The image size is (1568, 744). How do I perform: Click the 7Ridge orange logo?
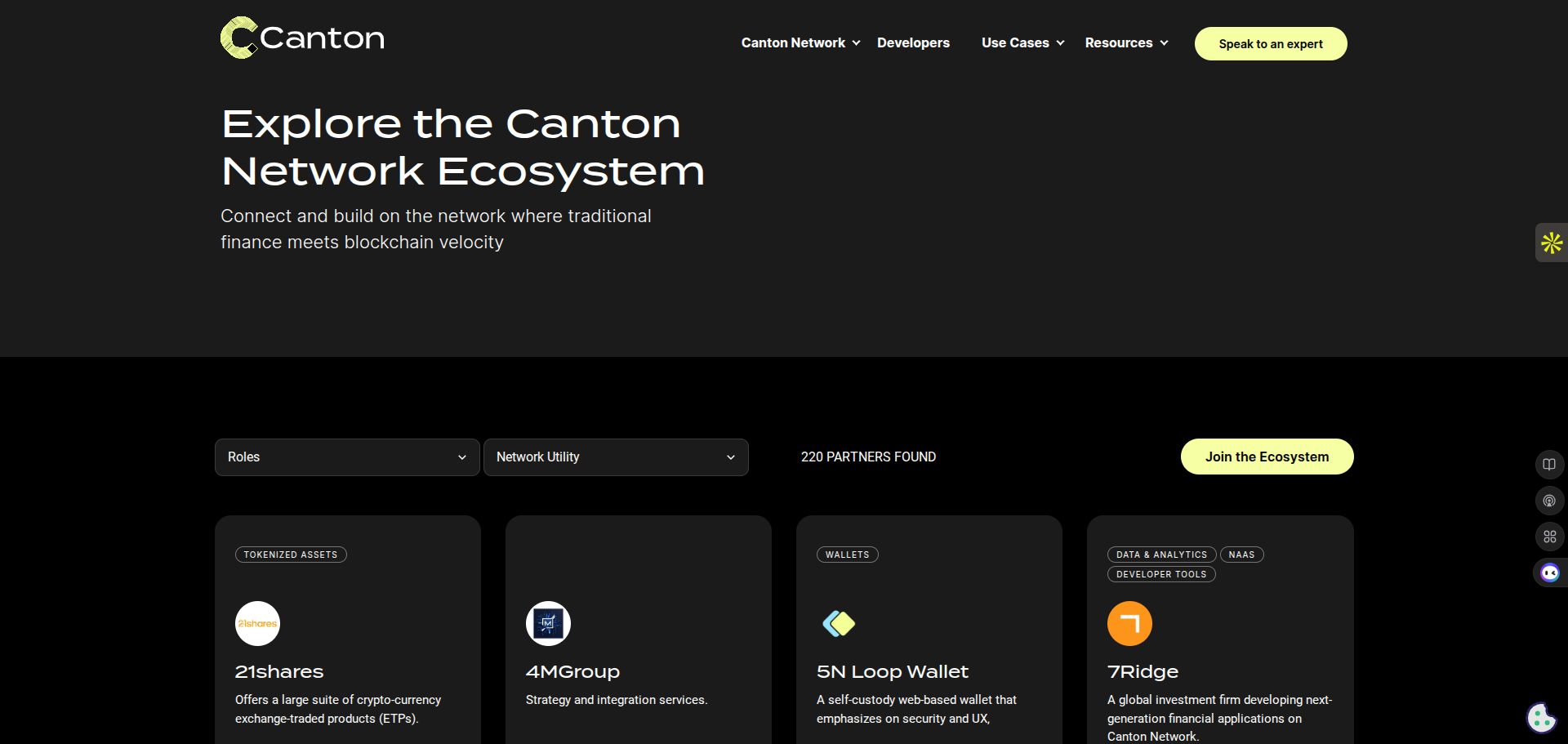pyautogui.click(x=1129, y=623)
